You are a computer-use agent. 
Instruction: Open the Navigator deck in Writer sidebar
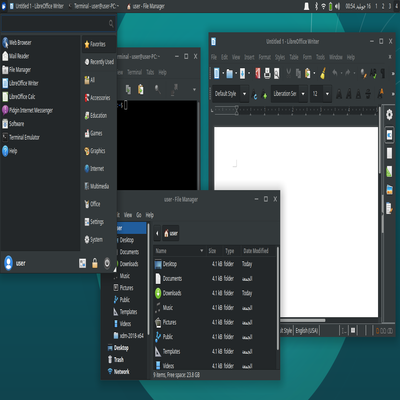389,208
